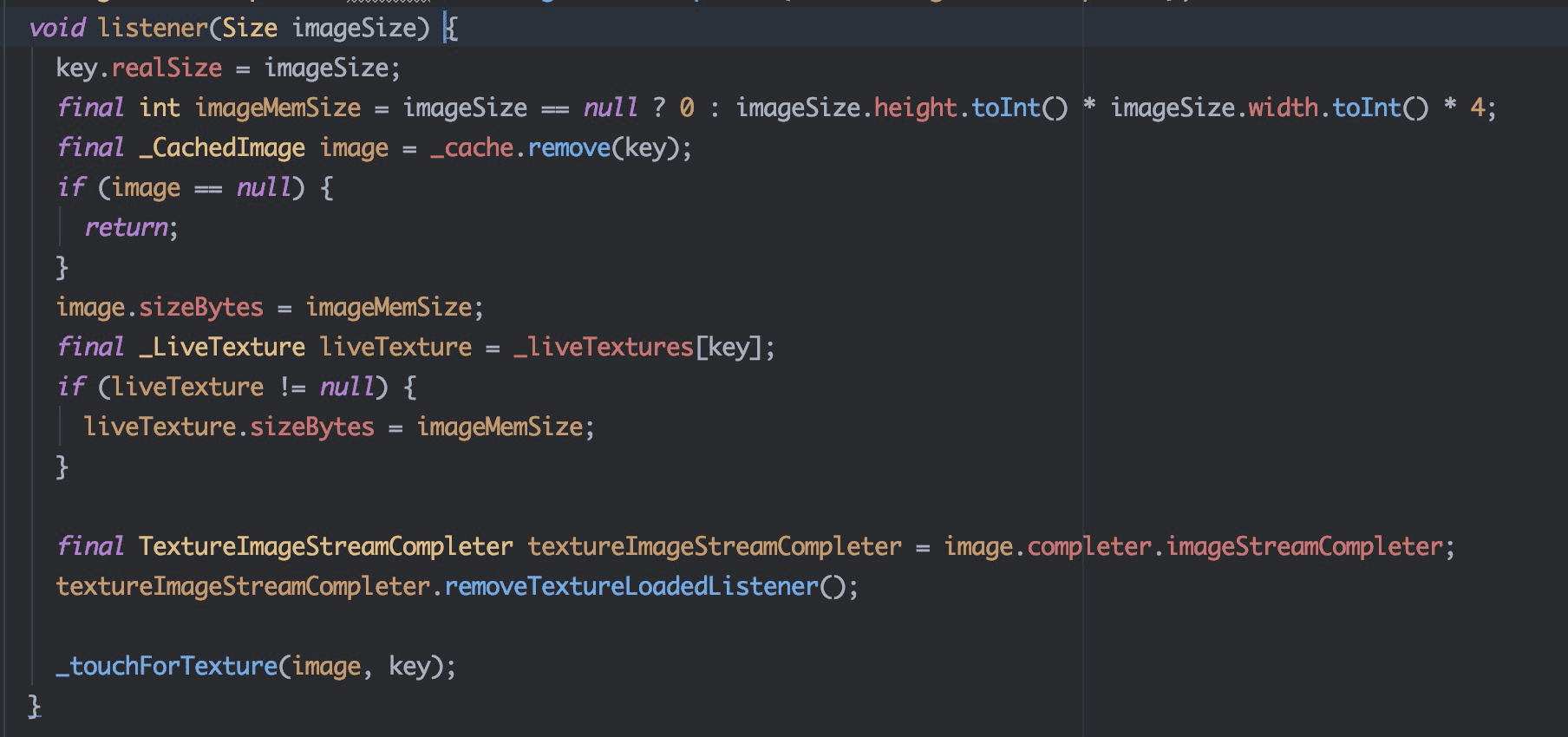The height and width of the screenshot is (737, 1568).
Task: Click 'sizeBytes' in 'image.sizeBytes' line
Action: (201, 307)
